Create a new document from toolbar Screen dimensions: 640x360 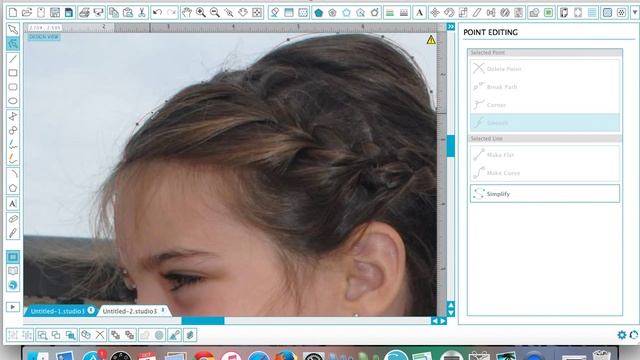point(13,13)
